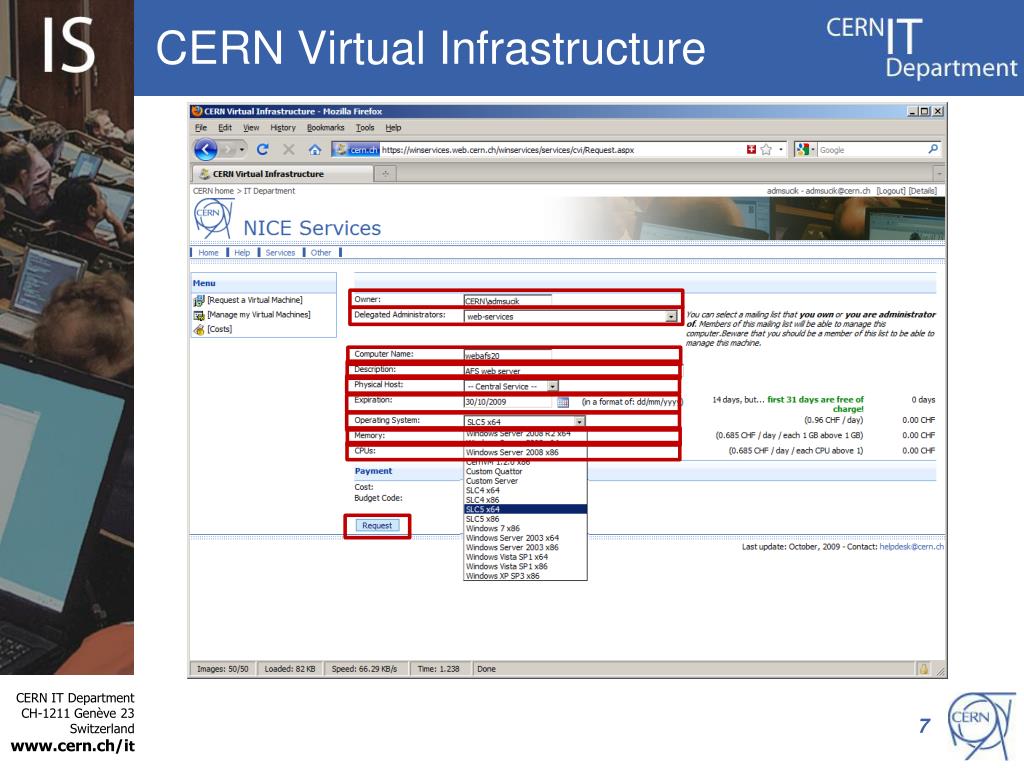
Task: Click the [Details] link
Action: pyautogui.click(x=923, y=191)
